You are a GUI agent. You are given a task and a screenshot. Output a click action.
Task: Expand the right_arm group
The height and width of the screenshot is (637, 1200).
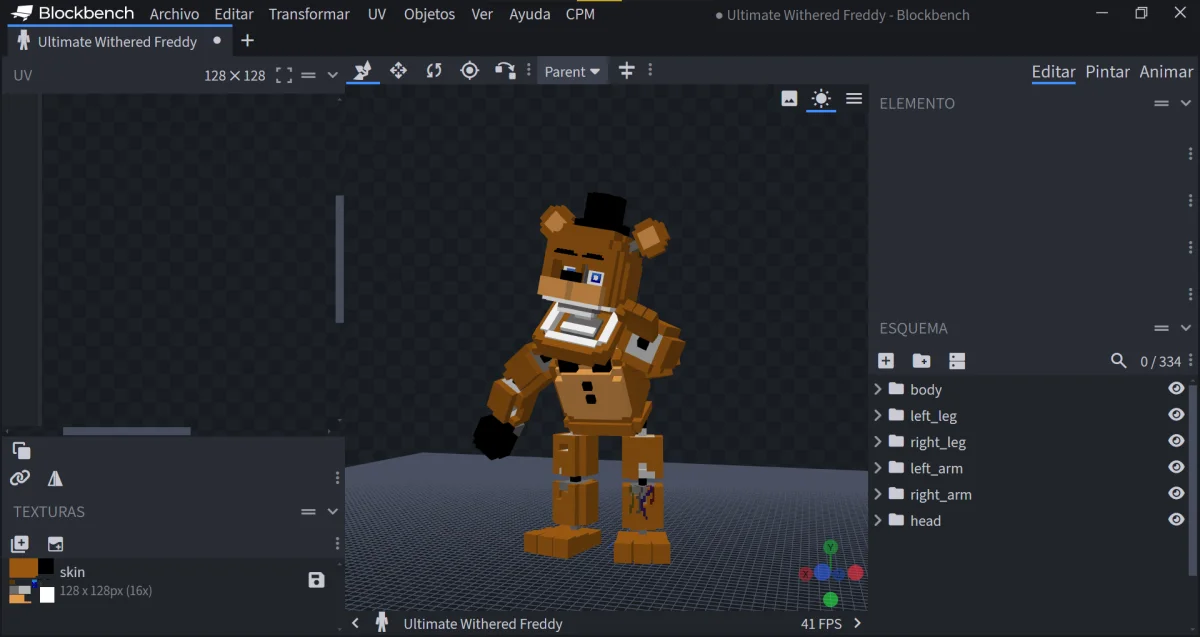tap(878, 493)
